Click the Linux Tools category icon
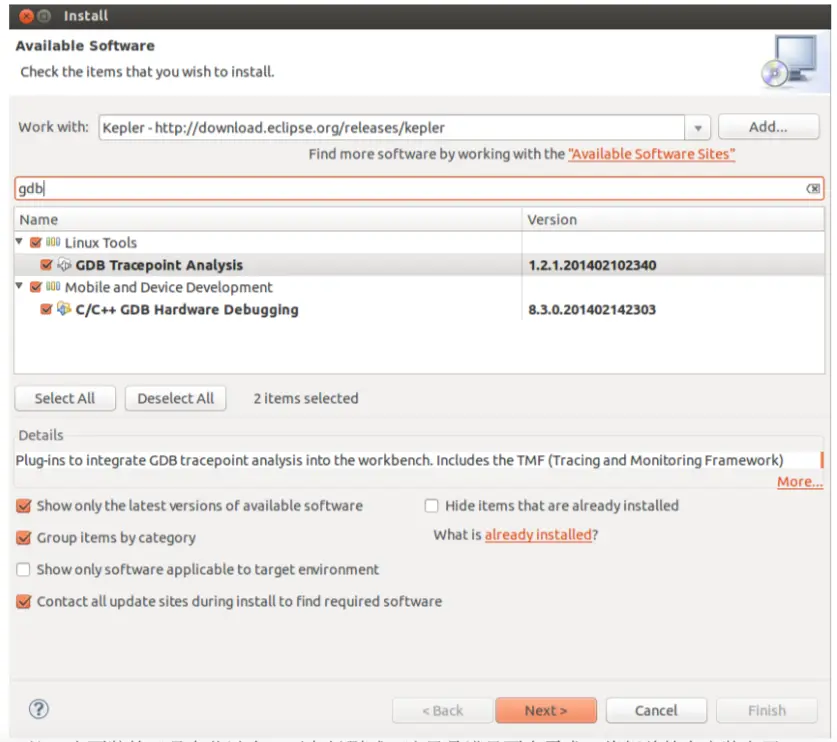This screenshot has width=837, height=742. click(x=53, y=242)
